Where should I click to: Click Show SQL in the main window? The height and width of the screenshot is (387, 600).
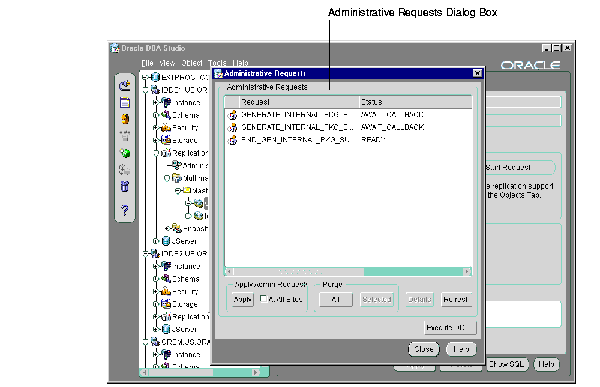pos(507,364)
